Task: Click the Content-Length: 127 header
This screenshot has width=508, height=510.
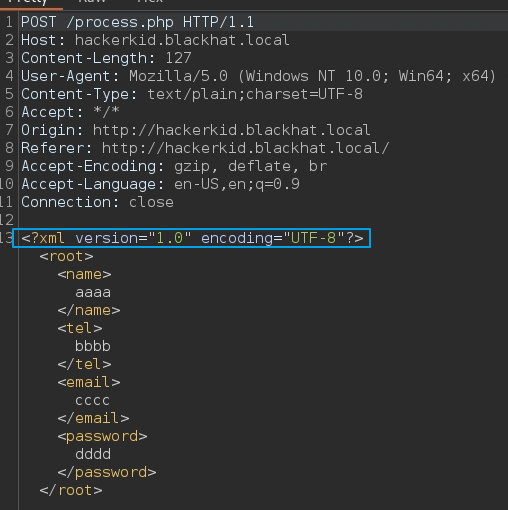Action: (106, 58)
